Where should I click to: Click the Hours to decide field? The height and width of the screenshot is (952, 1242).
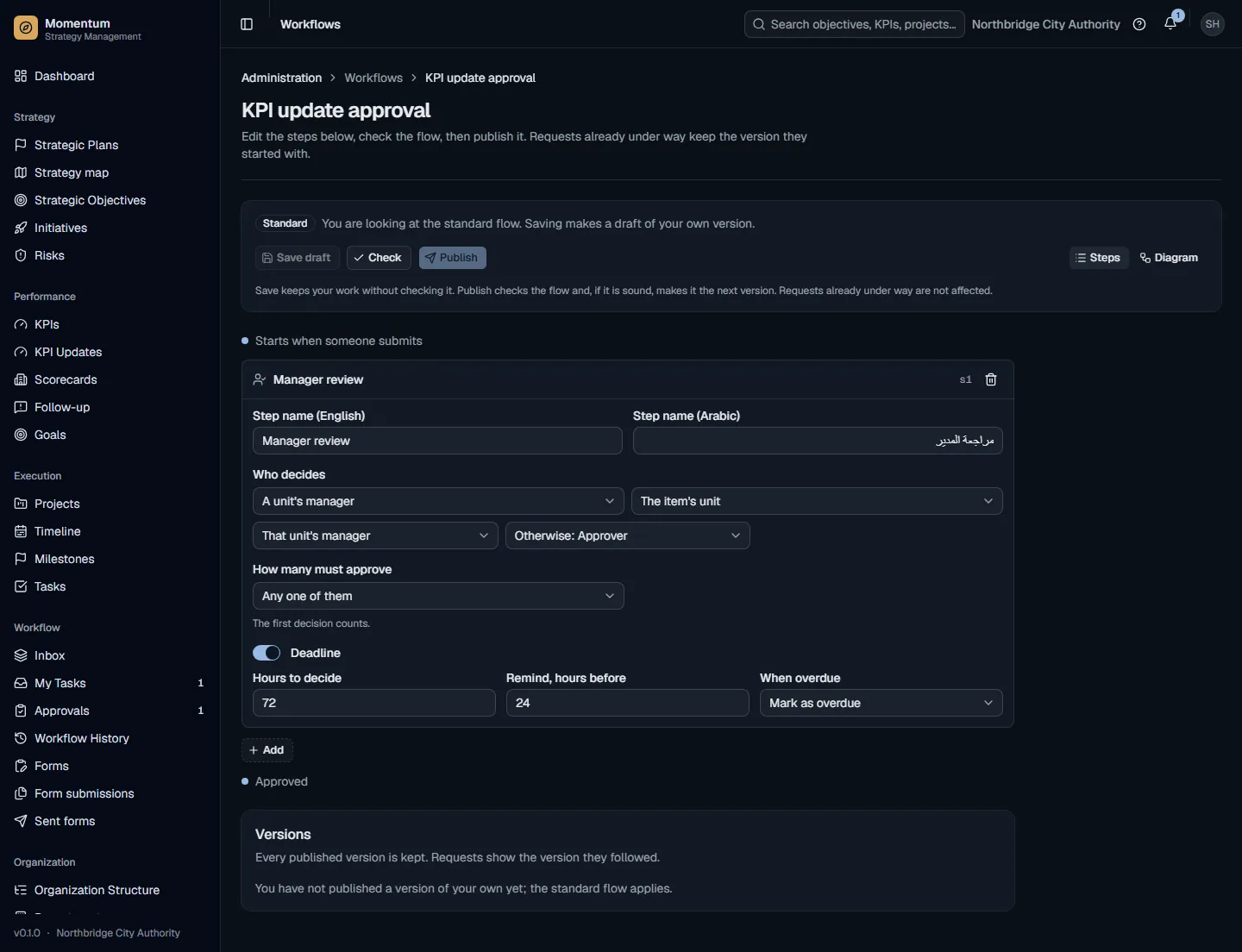click(374, 703)
